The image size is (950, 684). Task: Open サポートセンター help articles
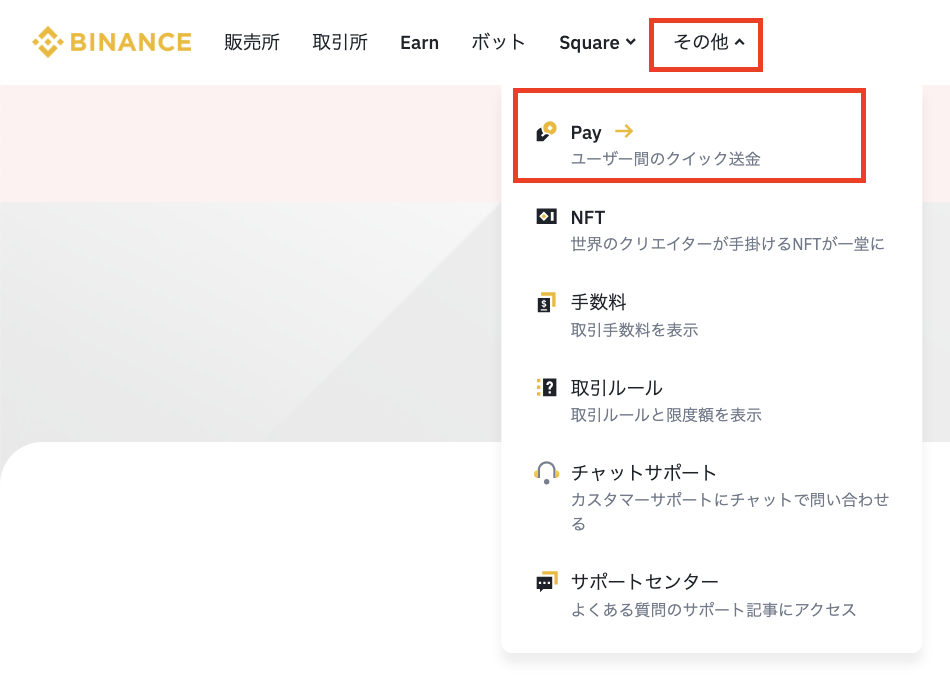(x=644, y=582)
